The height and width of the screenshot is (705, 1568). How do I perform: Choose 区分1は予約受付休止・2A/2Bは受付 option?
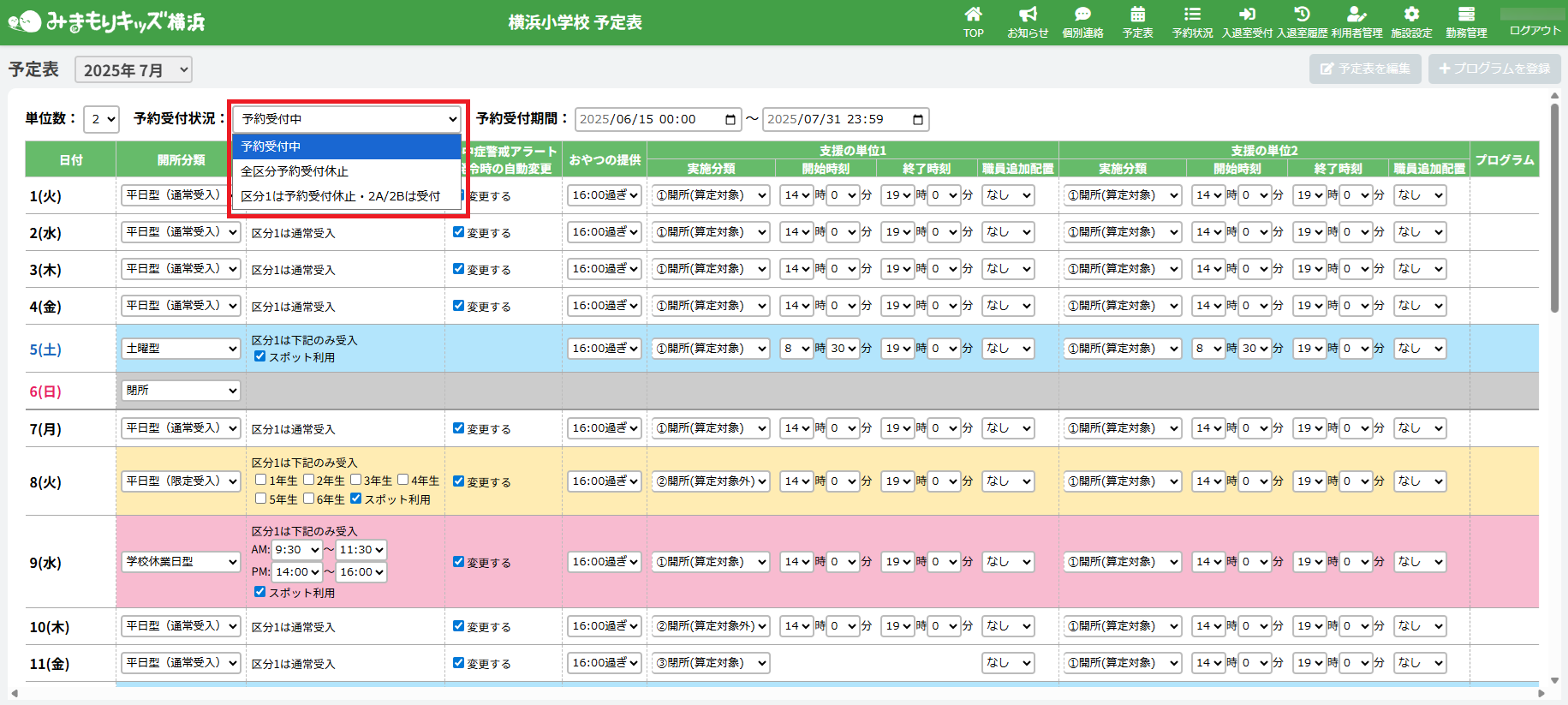tap(340, 196)
